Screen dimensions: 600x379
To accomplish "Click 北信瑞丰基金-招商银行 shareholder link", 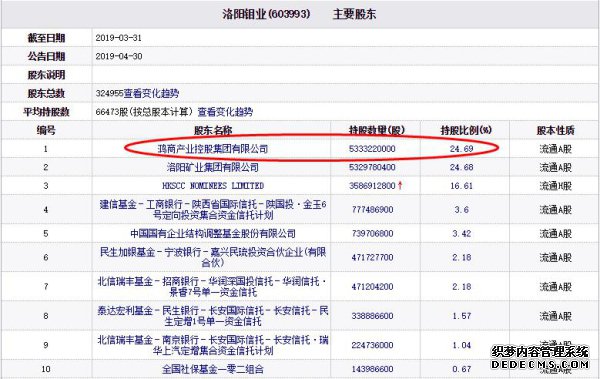I will coord(213,286).
